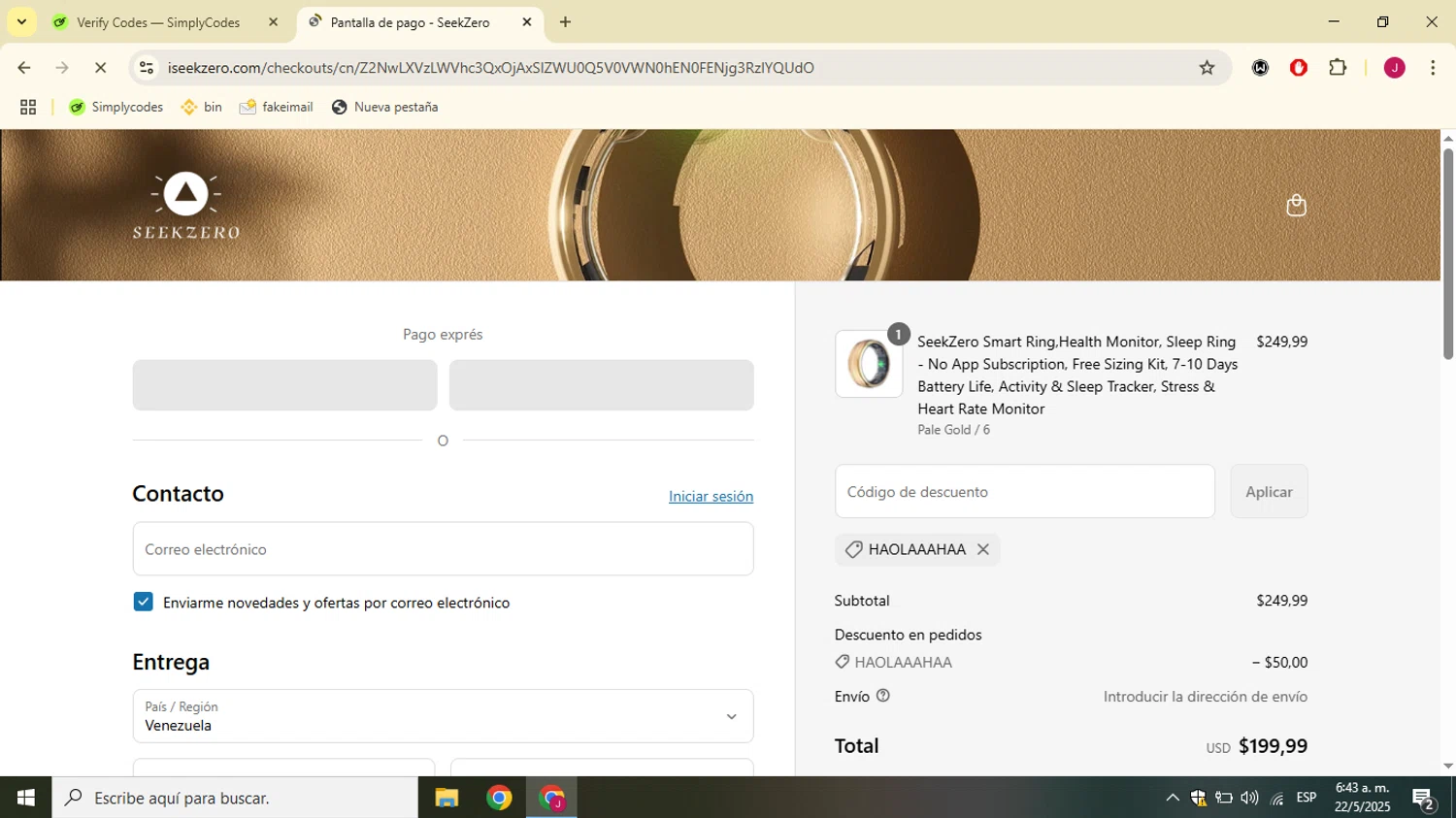Expand the tab search dropdown arrow
This screenshot has width=1456, height=818.
coord(21,22)
